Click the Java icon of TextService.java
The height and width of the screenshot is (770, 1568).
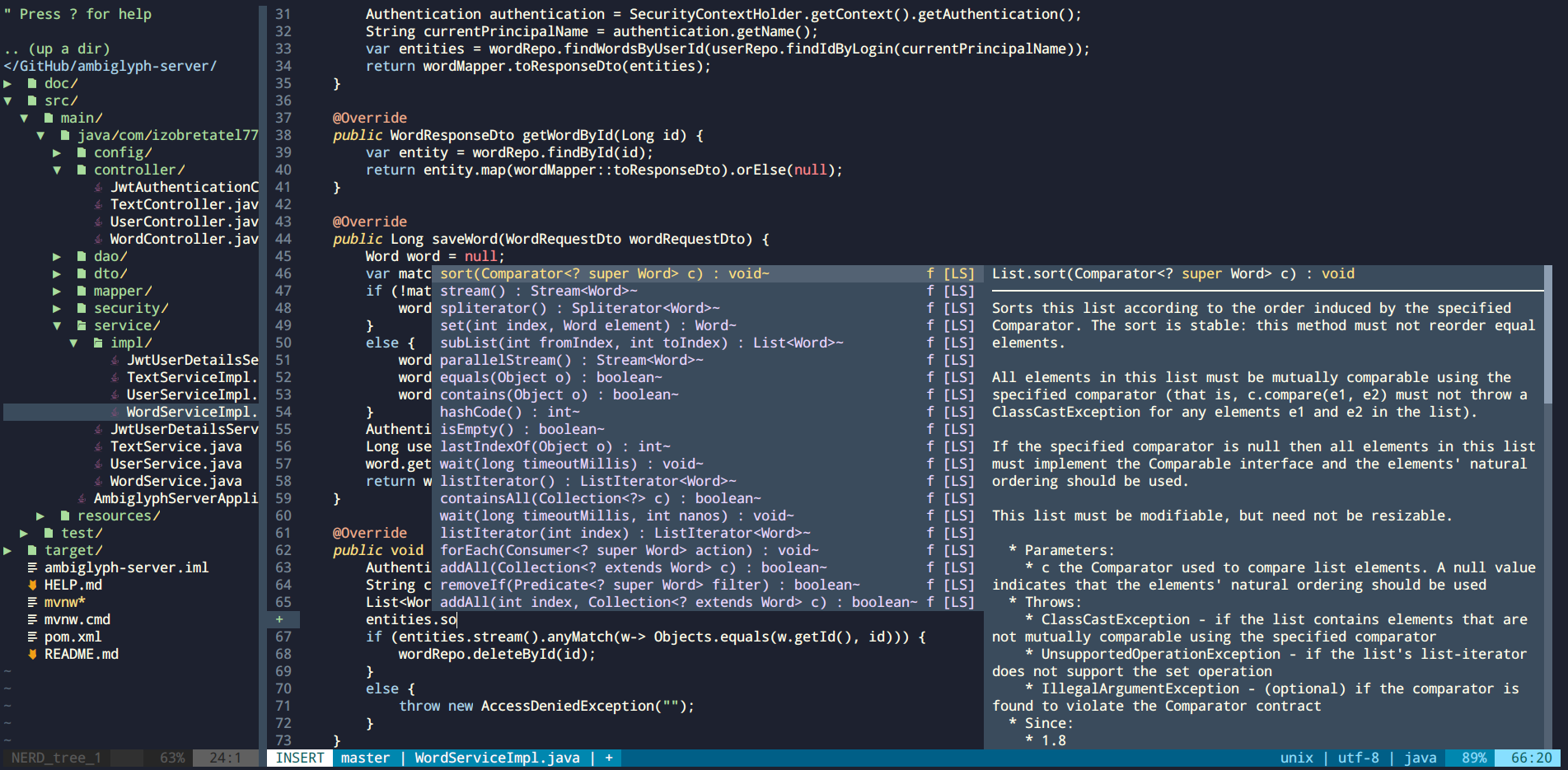pos(98,446)
